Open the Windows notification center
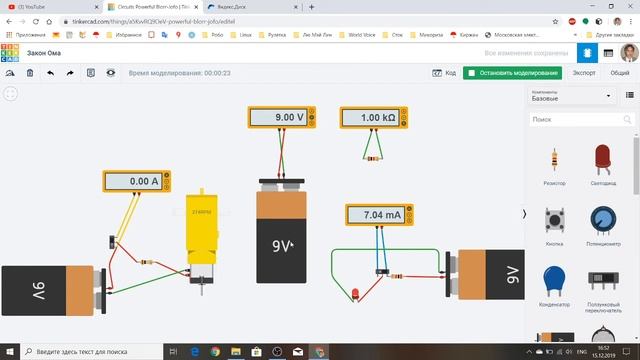 [627, 351]
